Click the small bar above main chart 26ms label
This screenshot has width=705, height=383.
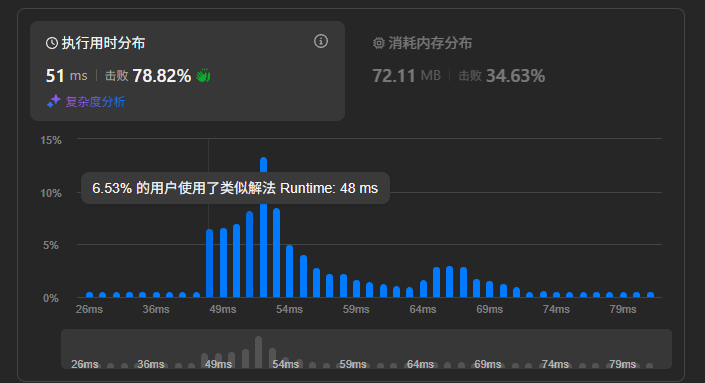[89, 294]
